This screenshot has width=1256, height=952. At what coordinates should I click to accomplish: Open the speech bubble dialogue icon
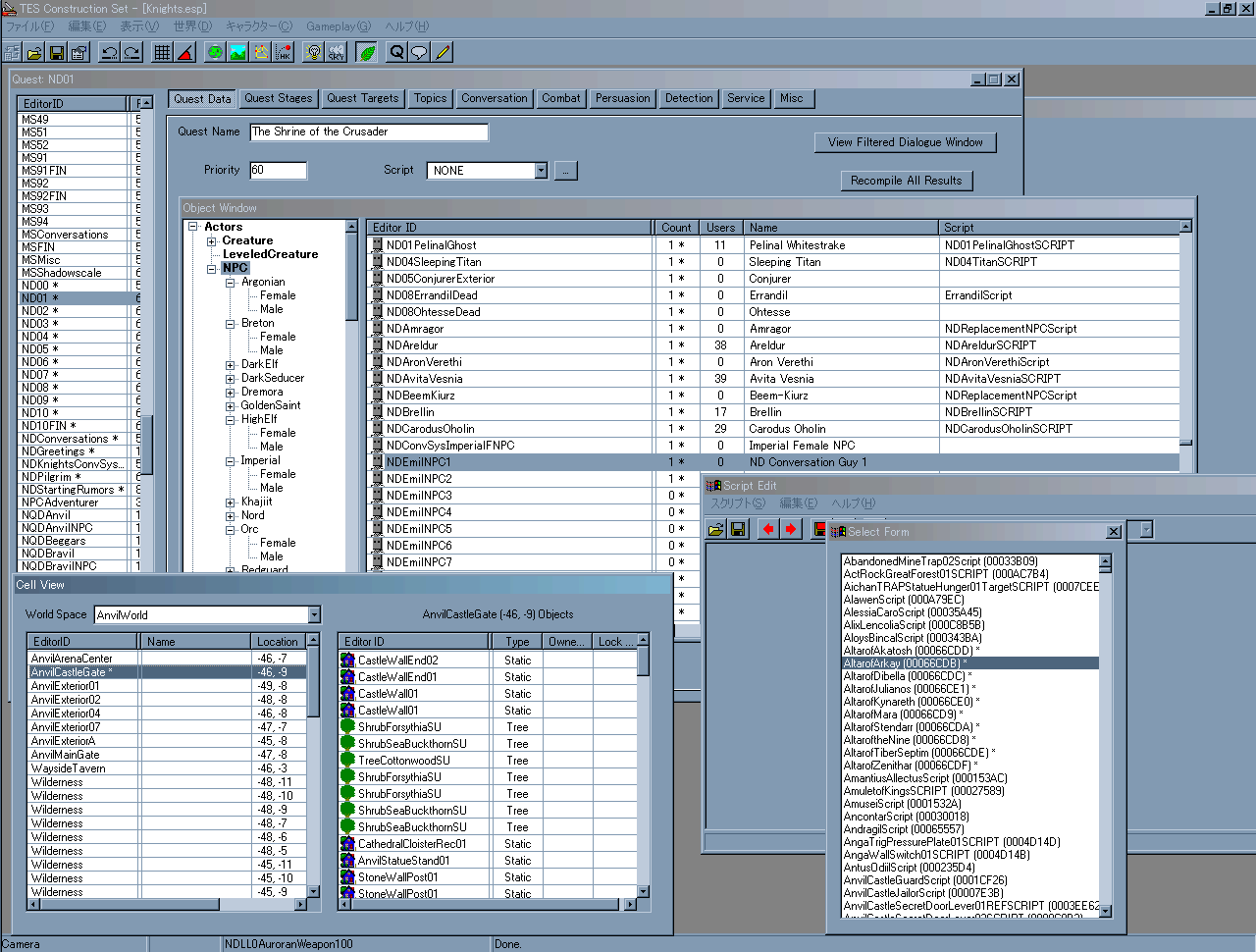point(419,52)
